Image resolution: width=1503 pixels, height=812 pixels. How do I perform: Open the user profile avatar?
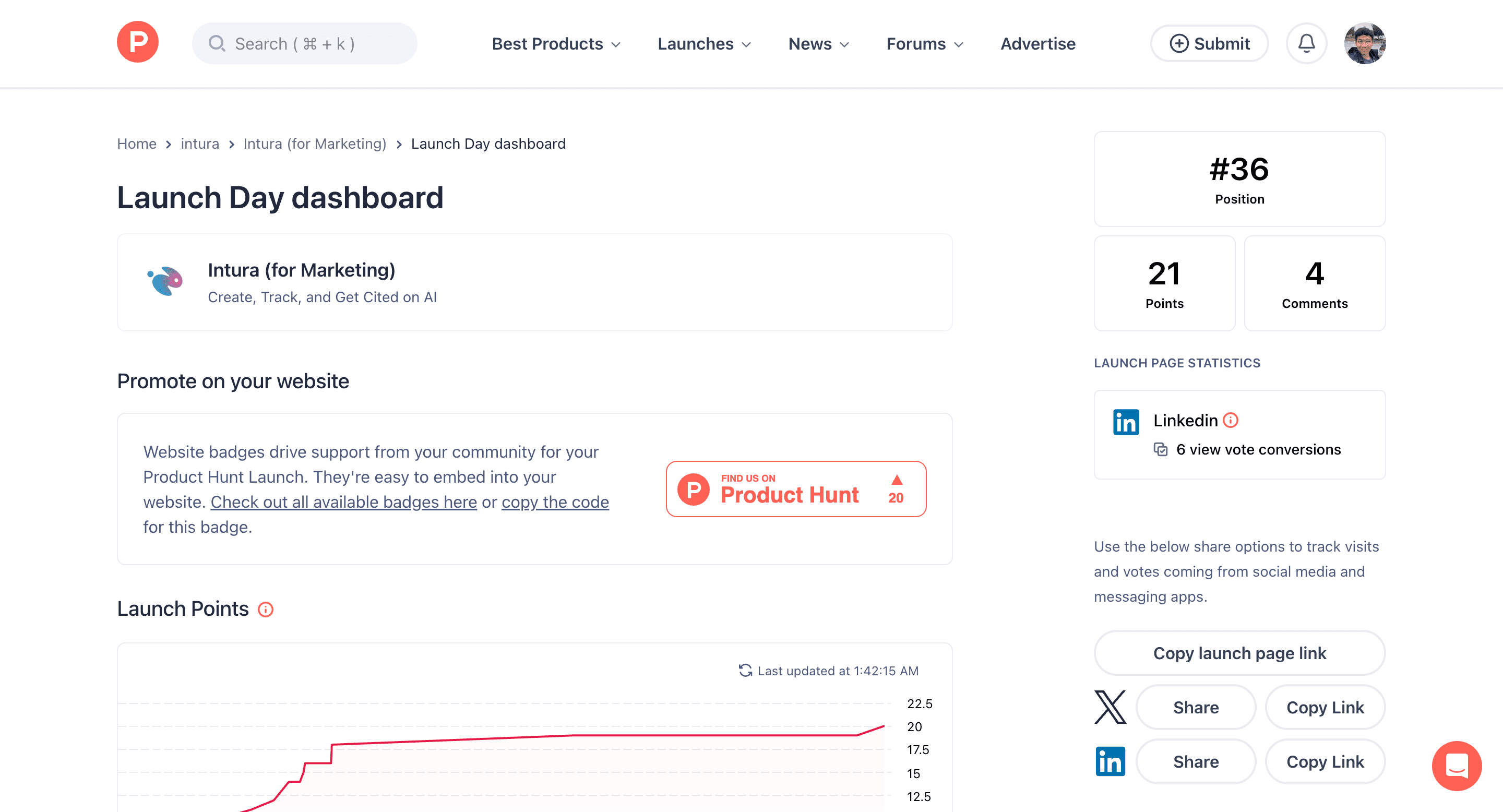click(x=1365, y=43)
